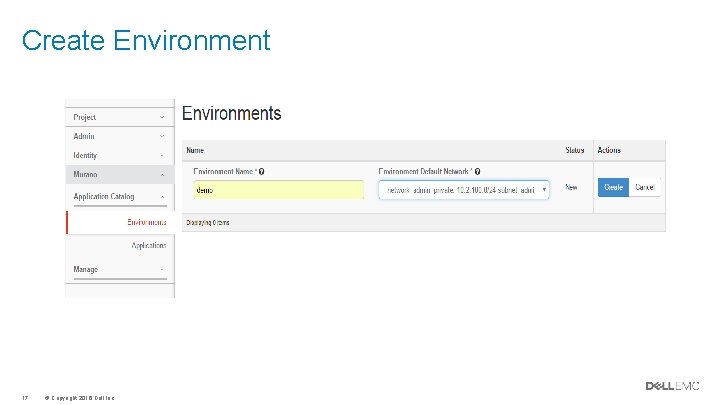Screen dimensions: 720x405
Task: Click the Environment Name input field
Action: point(279,190)
